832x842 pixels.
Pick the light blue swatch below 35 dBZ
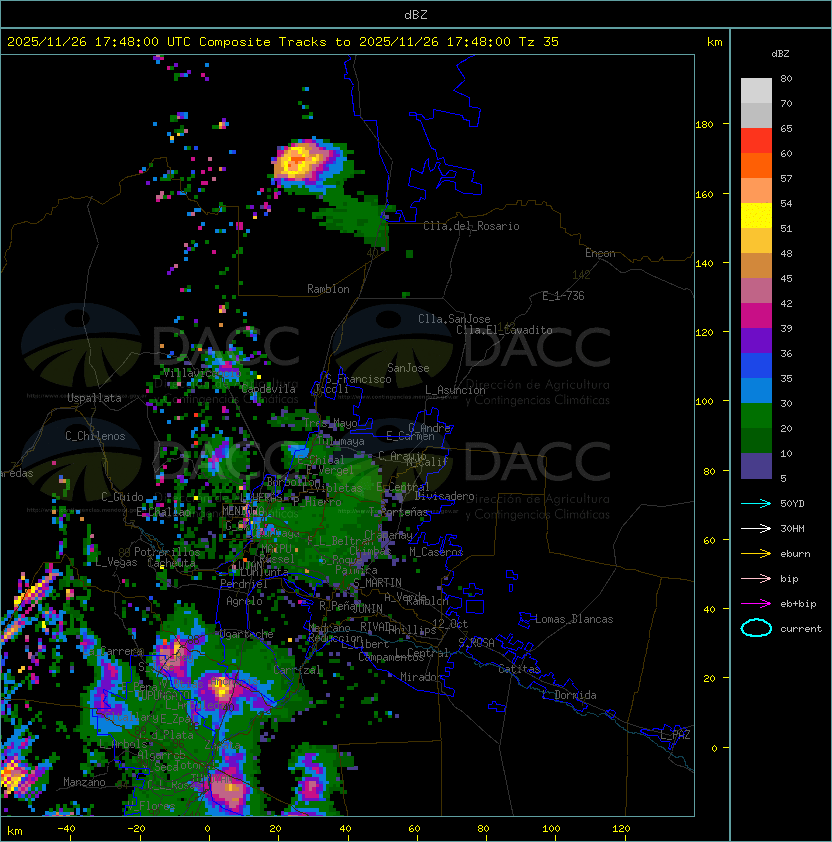(756, 390)
